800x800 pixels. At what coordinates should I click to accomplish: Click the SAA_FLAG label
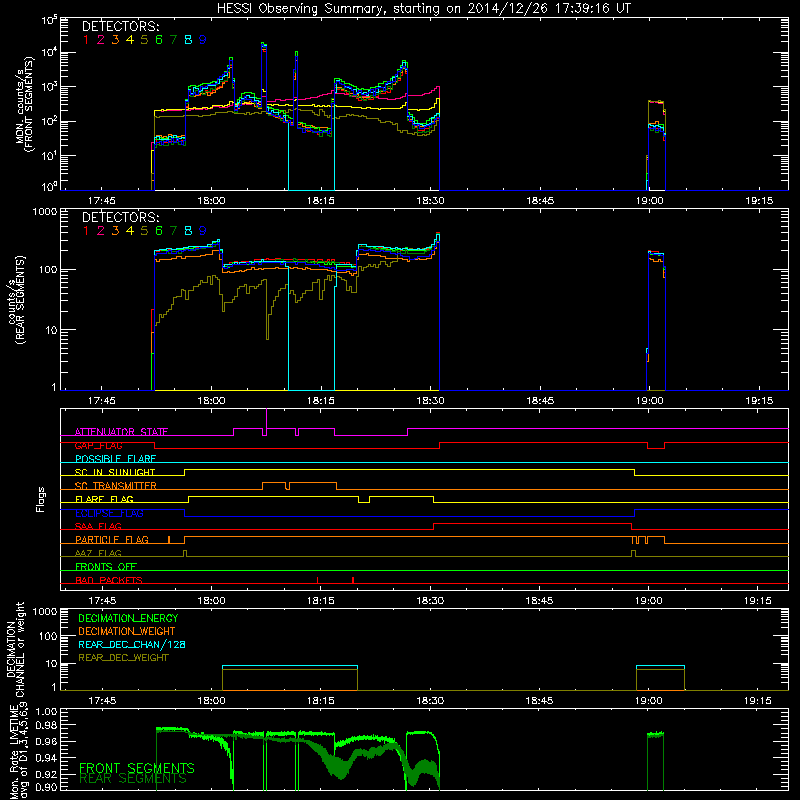[98, 526]
